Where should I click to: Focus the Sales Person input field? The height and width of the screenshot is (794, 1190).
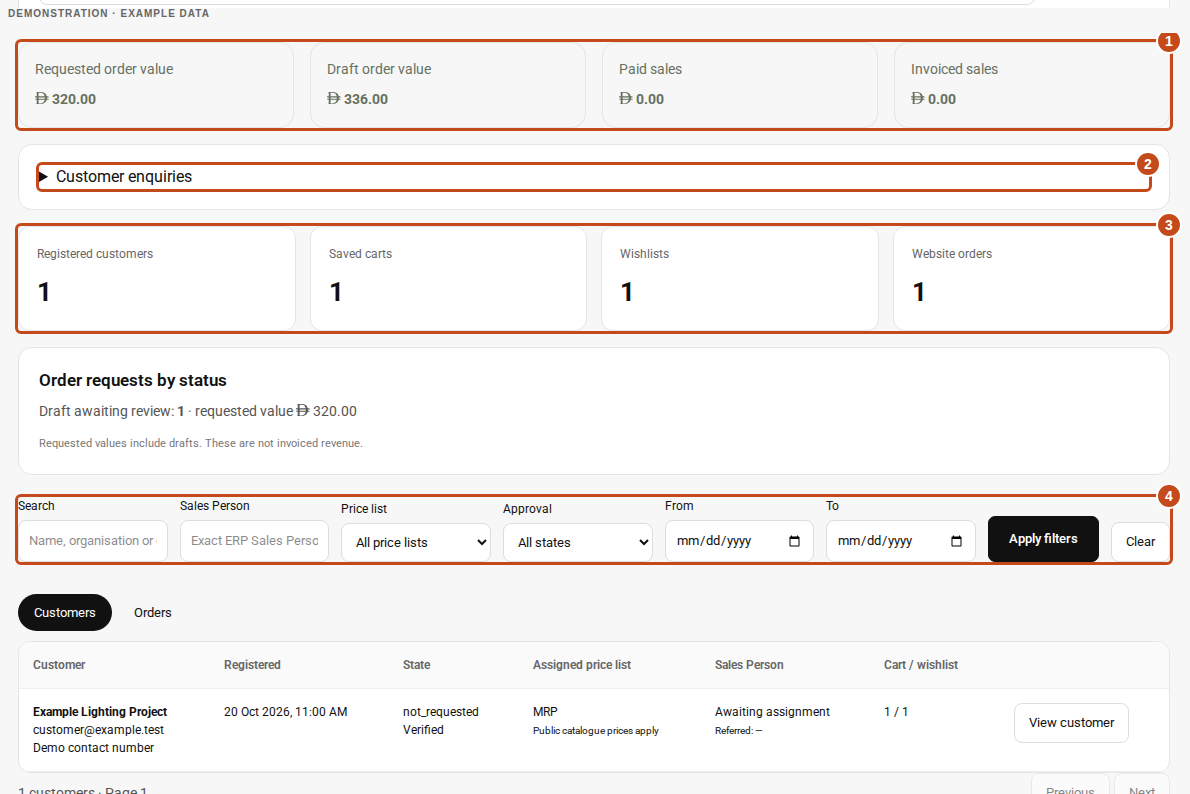tap(254, 540)
